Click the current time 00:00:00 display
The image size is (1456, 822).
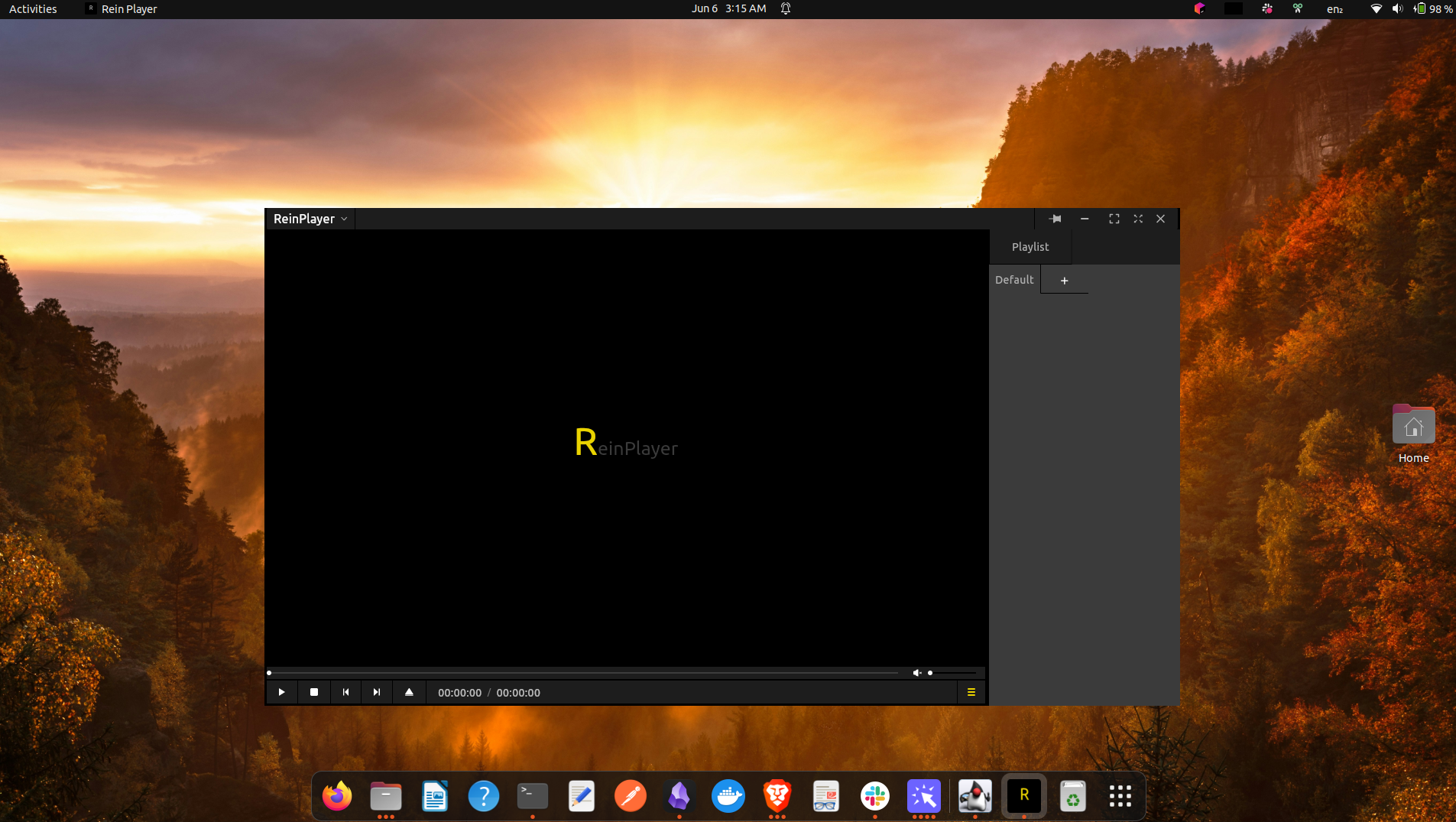point(459,693)
